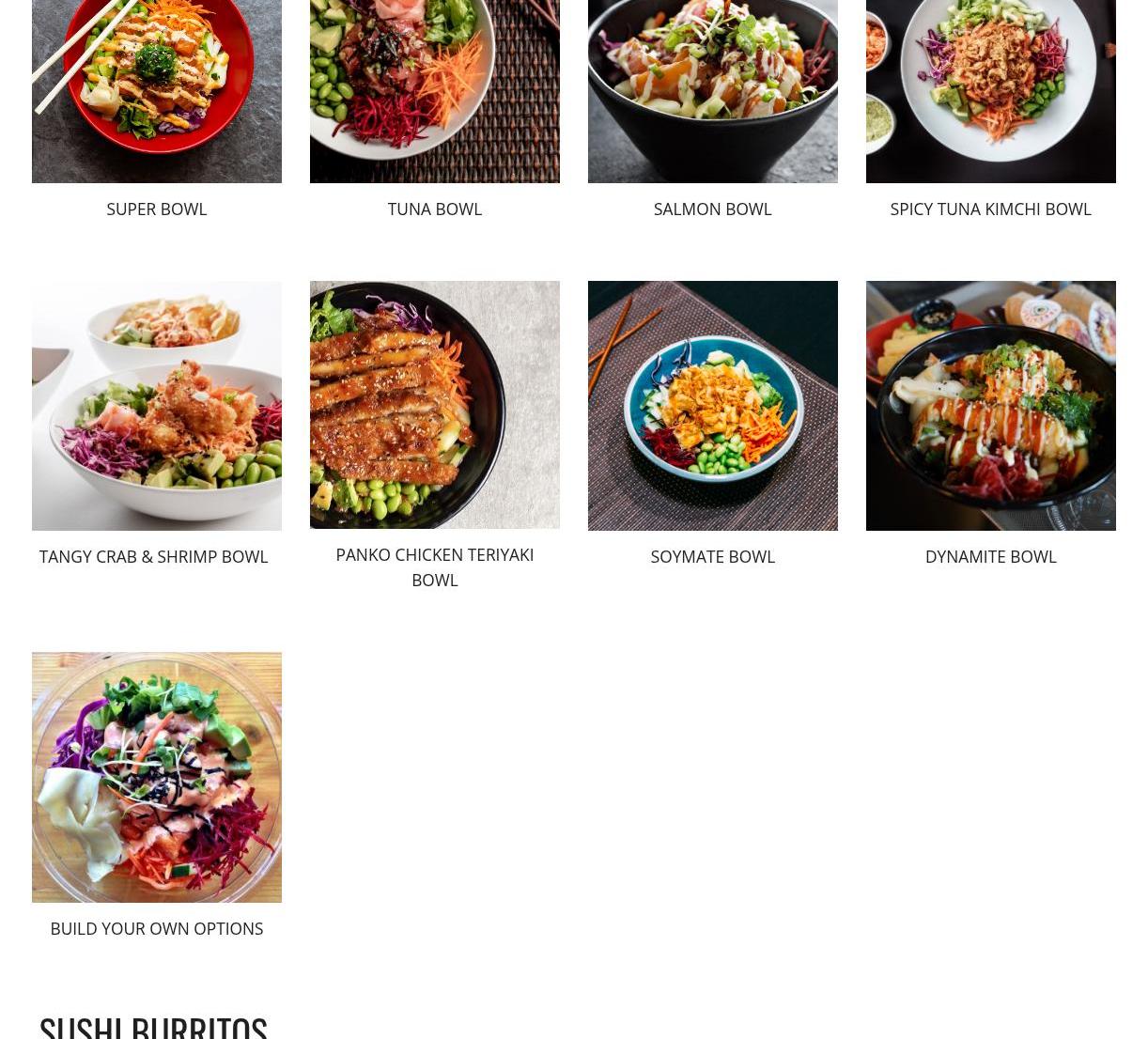Open the TANGY CRAB & SHRIMP BOWL link

154,556
